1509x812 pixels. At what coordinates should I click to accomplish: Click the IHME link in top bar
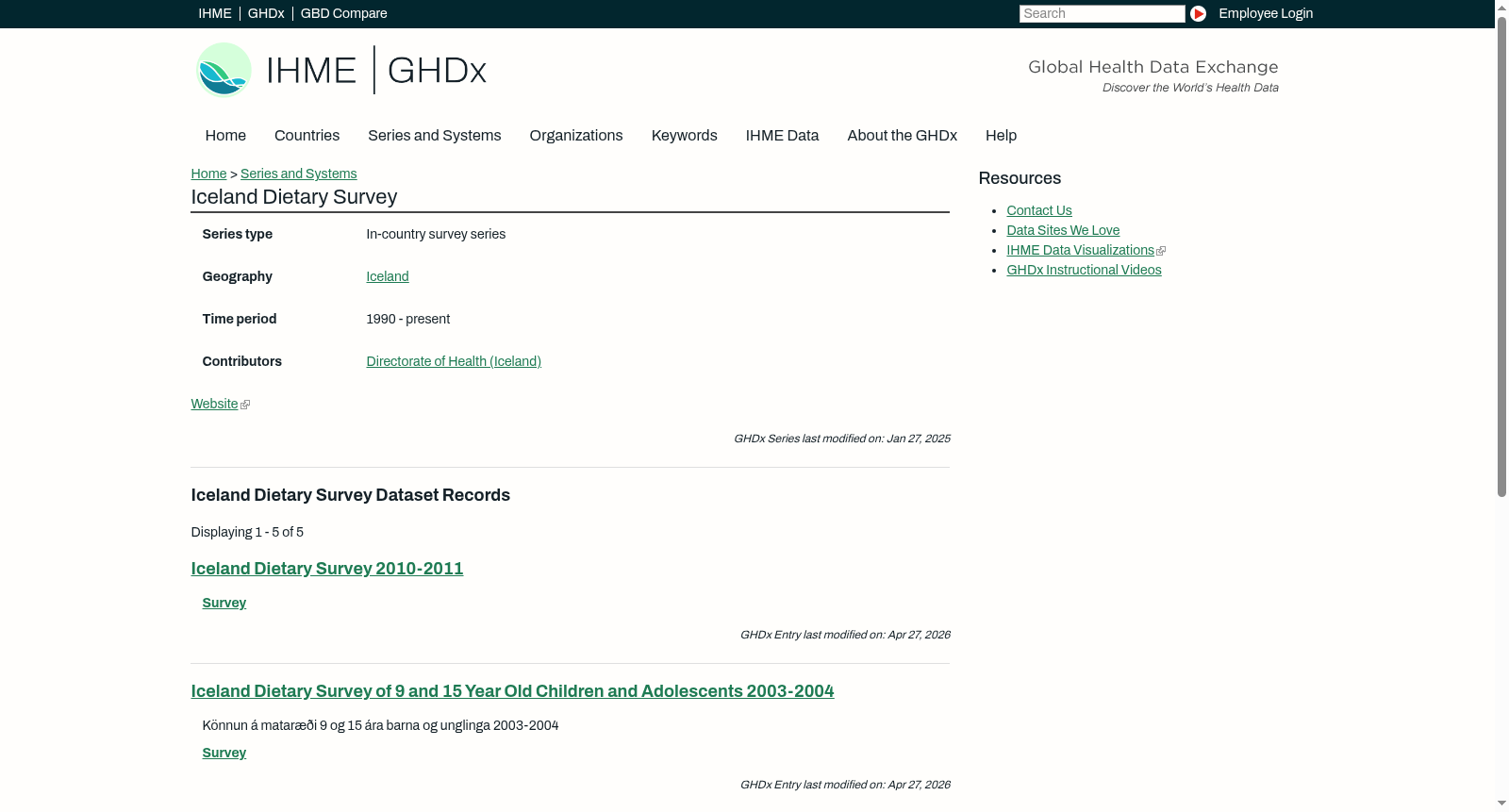point(215,13)
